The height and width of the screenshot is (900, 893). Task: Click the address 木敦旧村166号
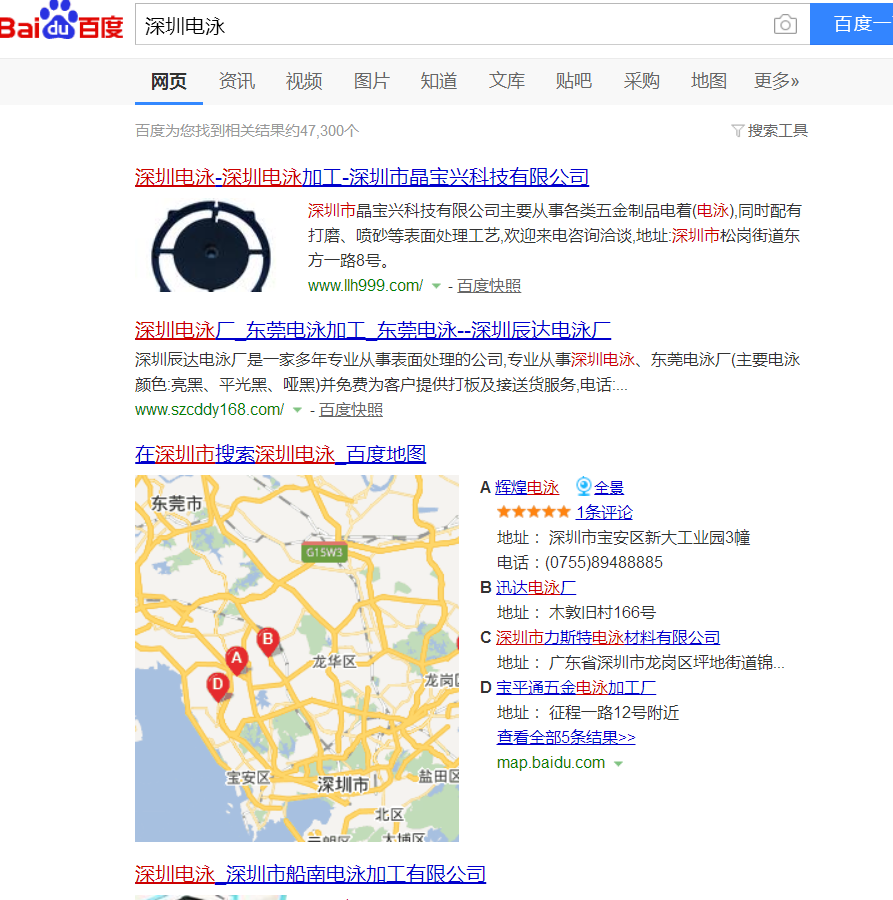tap(602, 612)
